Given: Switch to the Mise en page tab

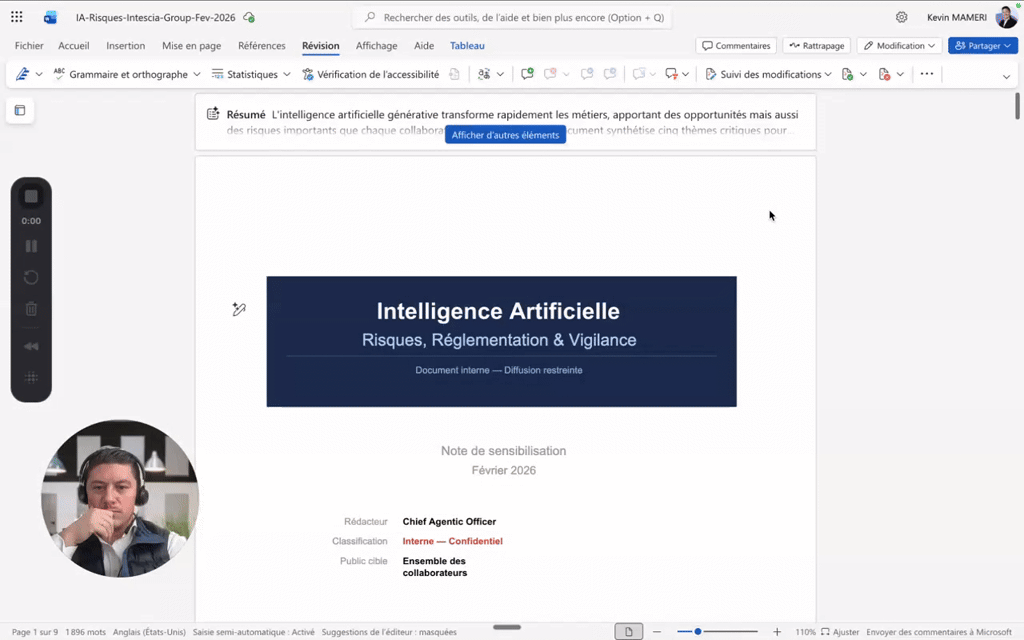Looking at the screenshot, I should click(x=191, y=46).
